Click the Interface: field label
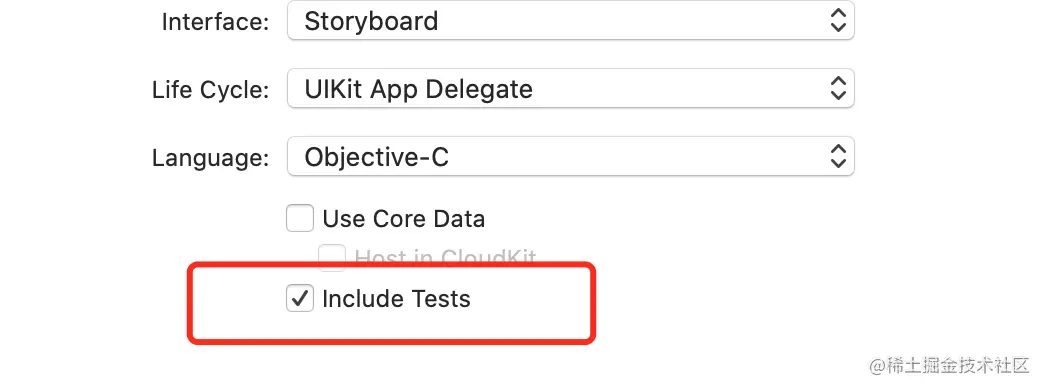The image size is (1044, 390). pos(215,22)
